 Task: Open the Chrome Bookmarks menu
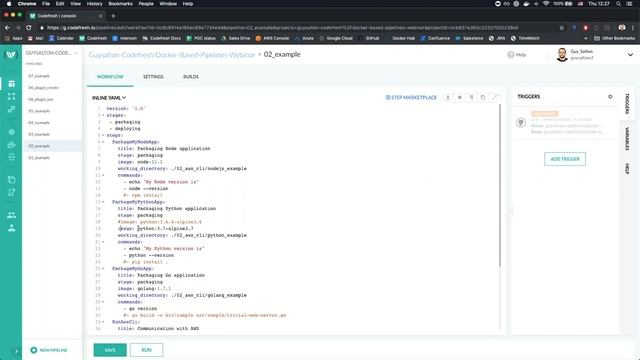(x=120, y=4)
